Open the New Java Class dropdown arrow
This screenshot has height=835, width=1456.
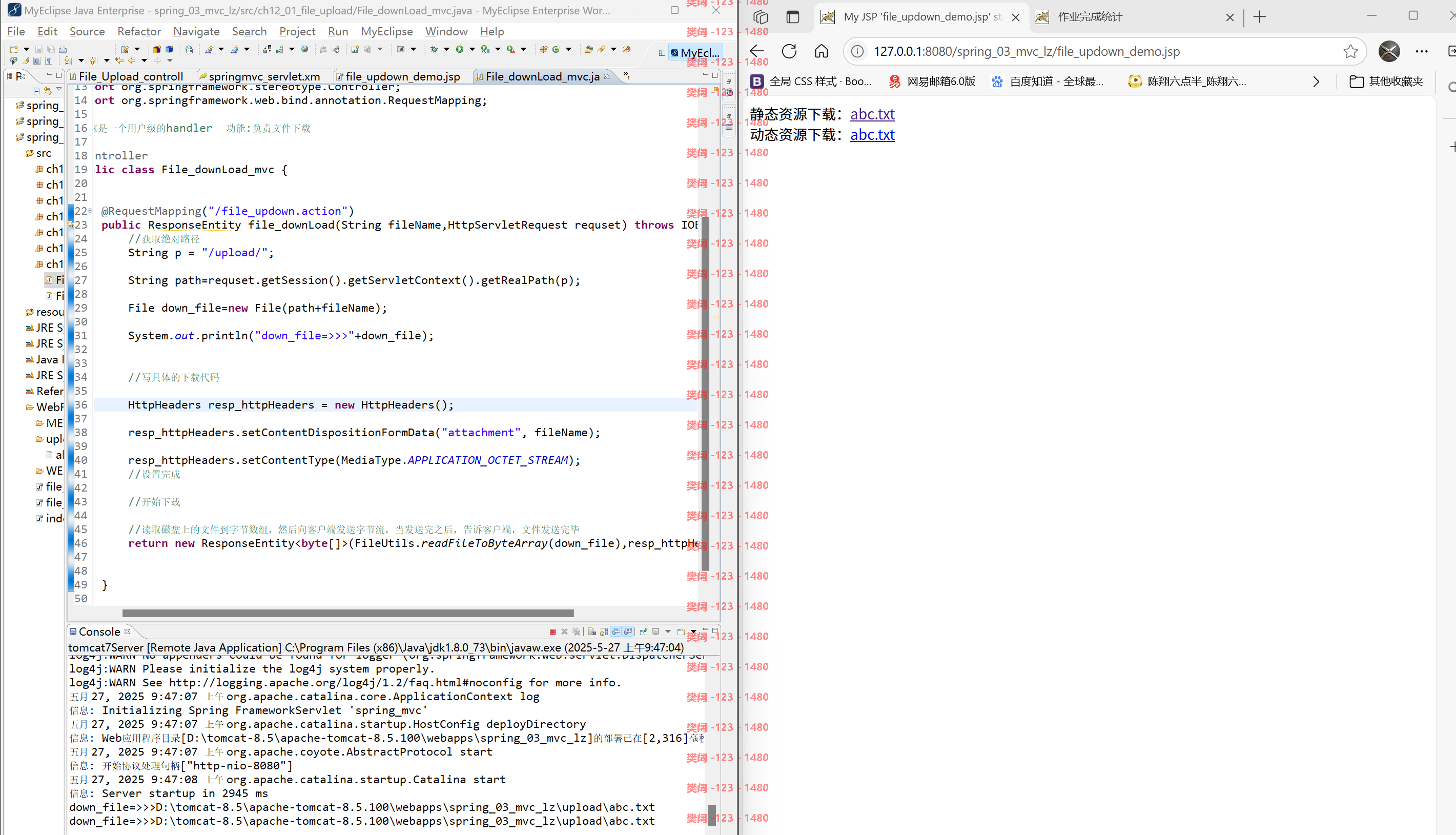pos(569,49)
